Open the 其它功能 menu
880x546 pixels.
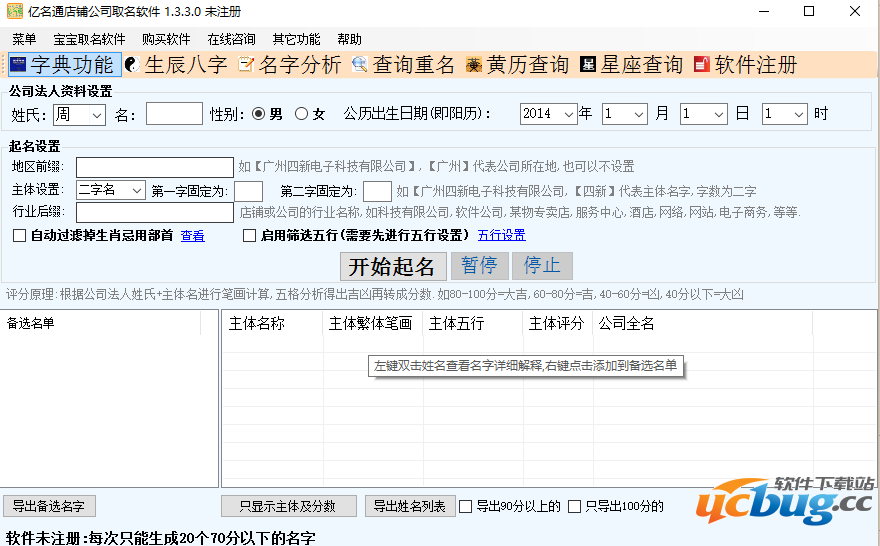pyautogui.click(x=296, y=39)
